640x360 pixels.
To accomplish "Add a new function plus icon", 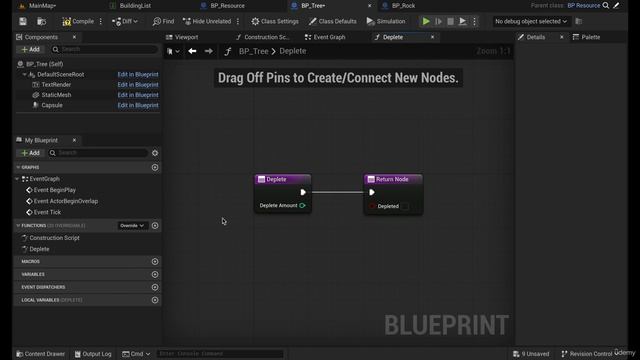I will [x=155, y=226].
